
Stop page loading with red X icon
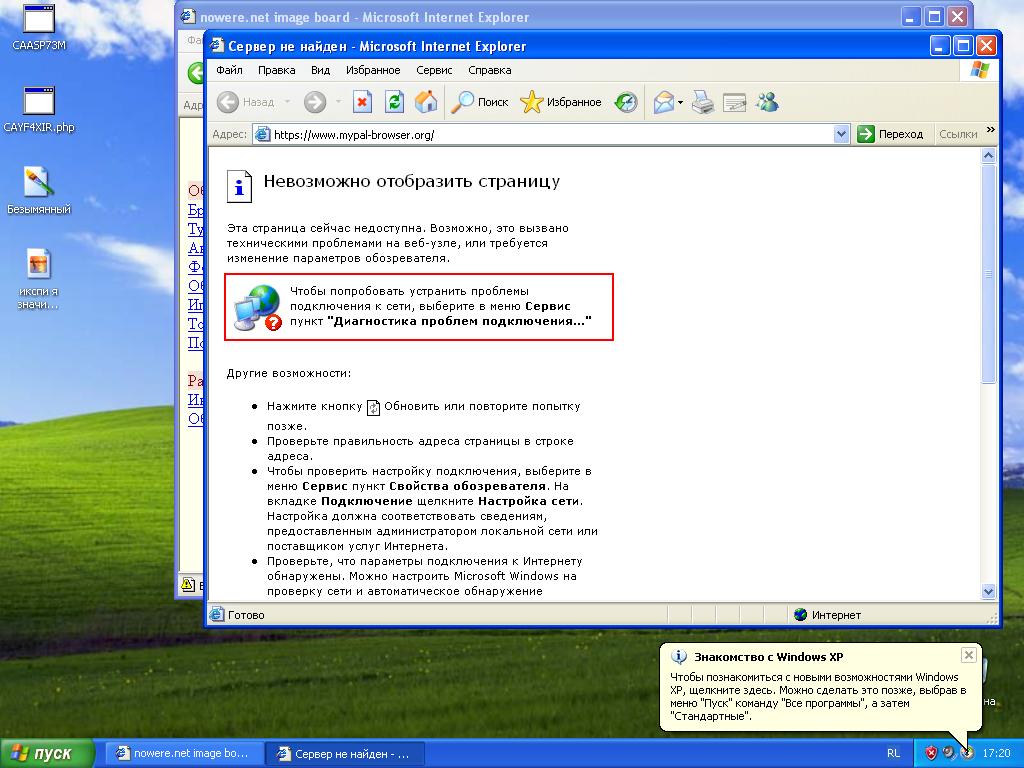click(362, 102)
